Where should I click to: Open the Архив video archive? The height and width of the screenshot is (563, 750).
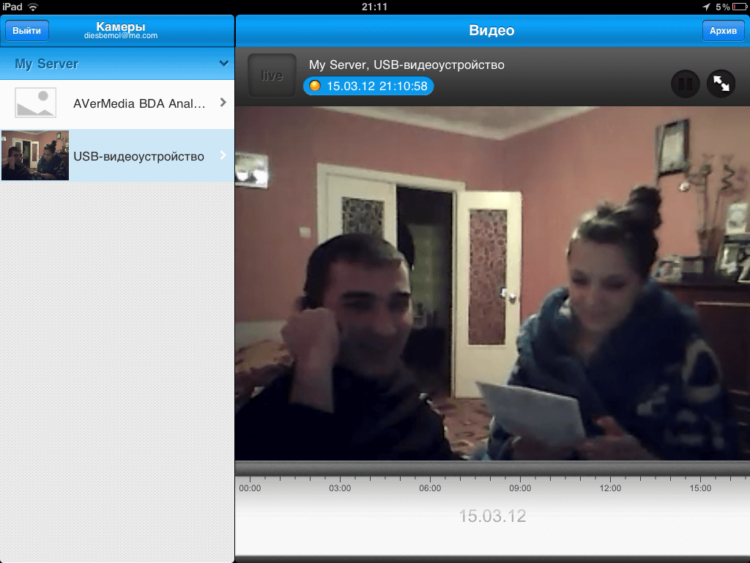pos(723,31)
